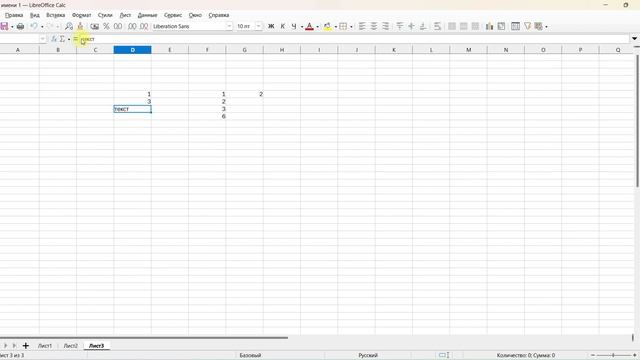The image size is (640, 360).
Task: Center cell contents horizontally
Action: (373, 26)
